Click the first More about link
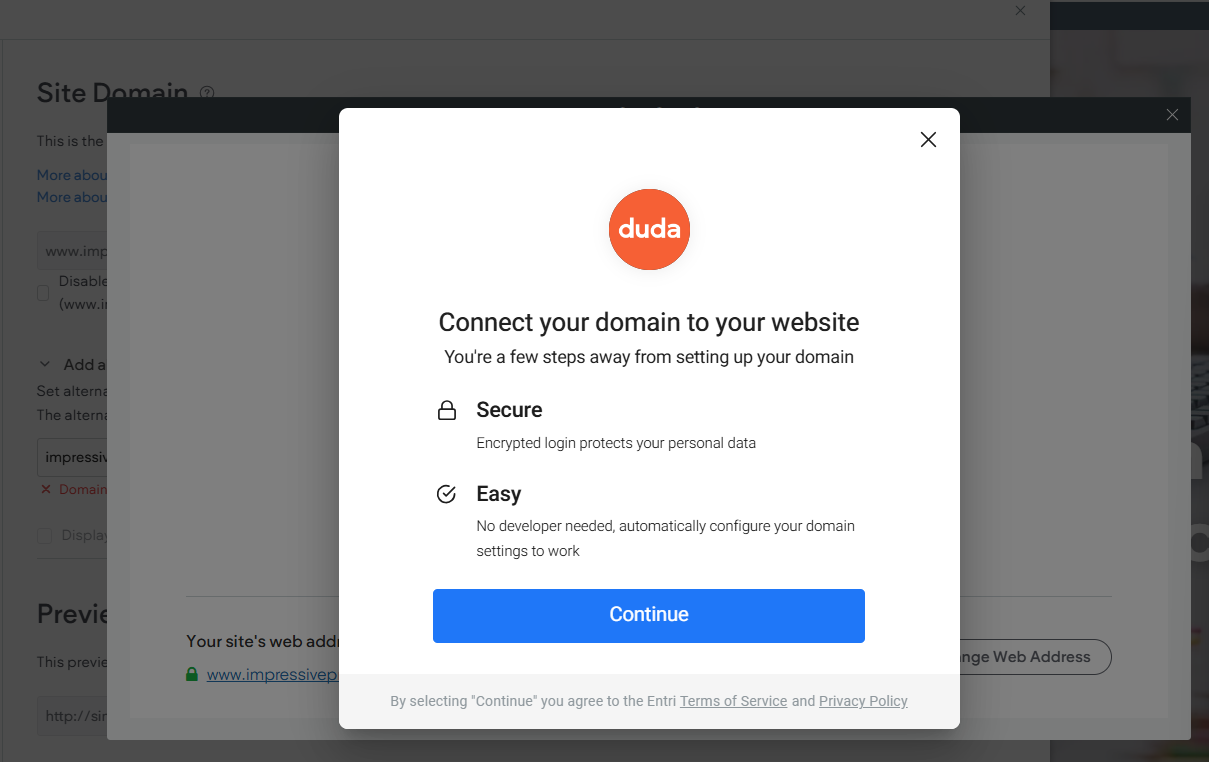 tap(72, 175)
